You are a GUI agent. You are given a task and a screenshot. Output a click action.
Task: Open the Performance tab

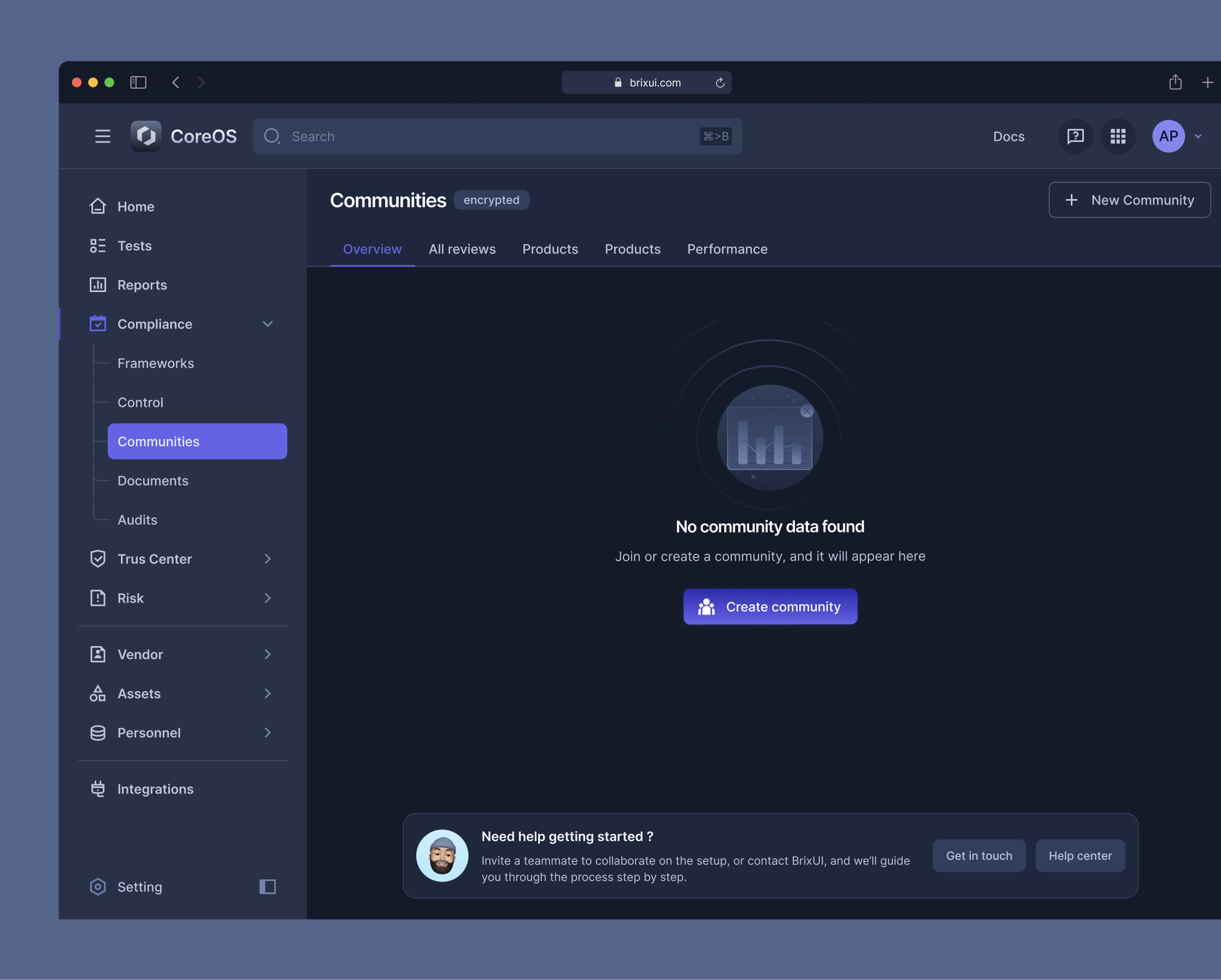727,249
